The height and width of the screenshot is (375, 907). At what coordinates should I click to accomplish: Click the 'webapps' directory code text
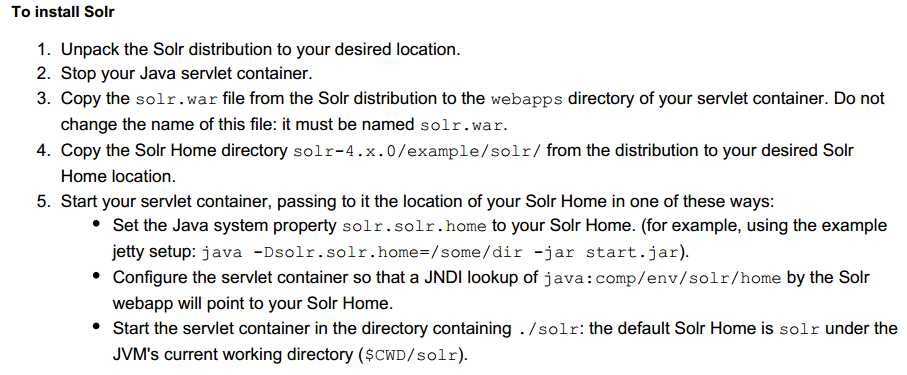[x=526, y=99]
